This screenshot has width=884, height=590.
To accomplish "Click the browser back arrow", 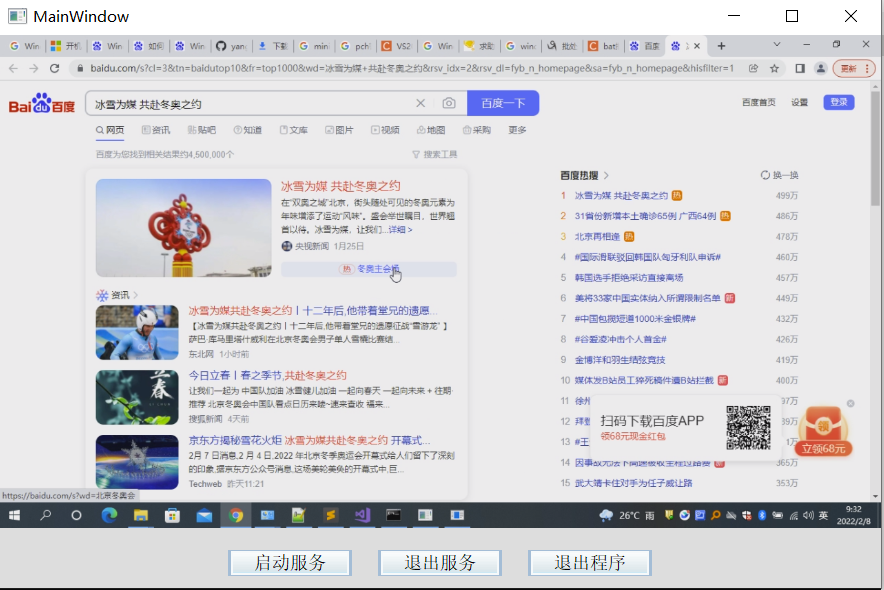I will coord(14,68).
